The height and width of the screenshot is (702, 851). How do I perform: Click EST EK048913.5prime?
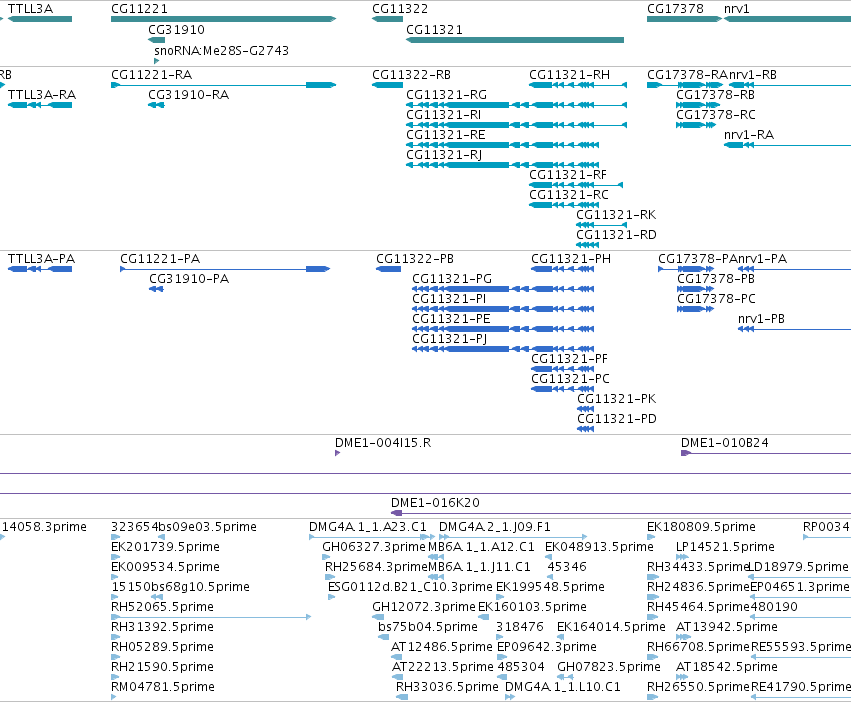point(599,547)
